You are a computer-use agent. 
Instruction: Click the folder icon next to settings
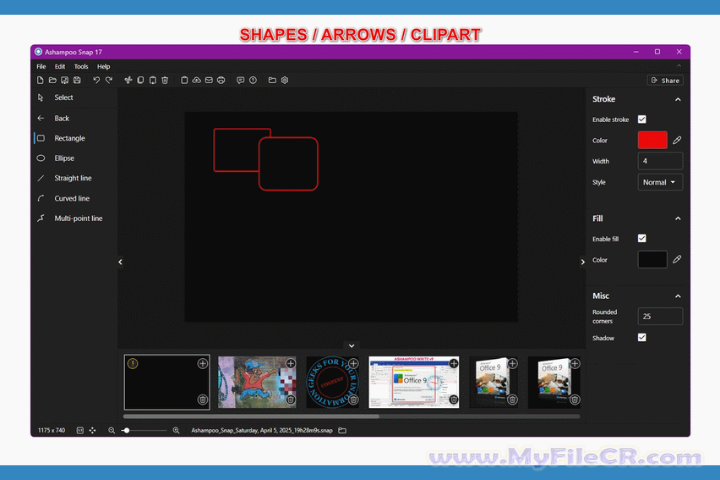pos(272,80)
